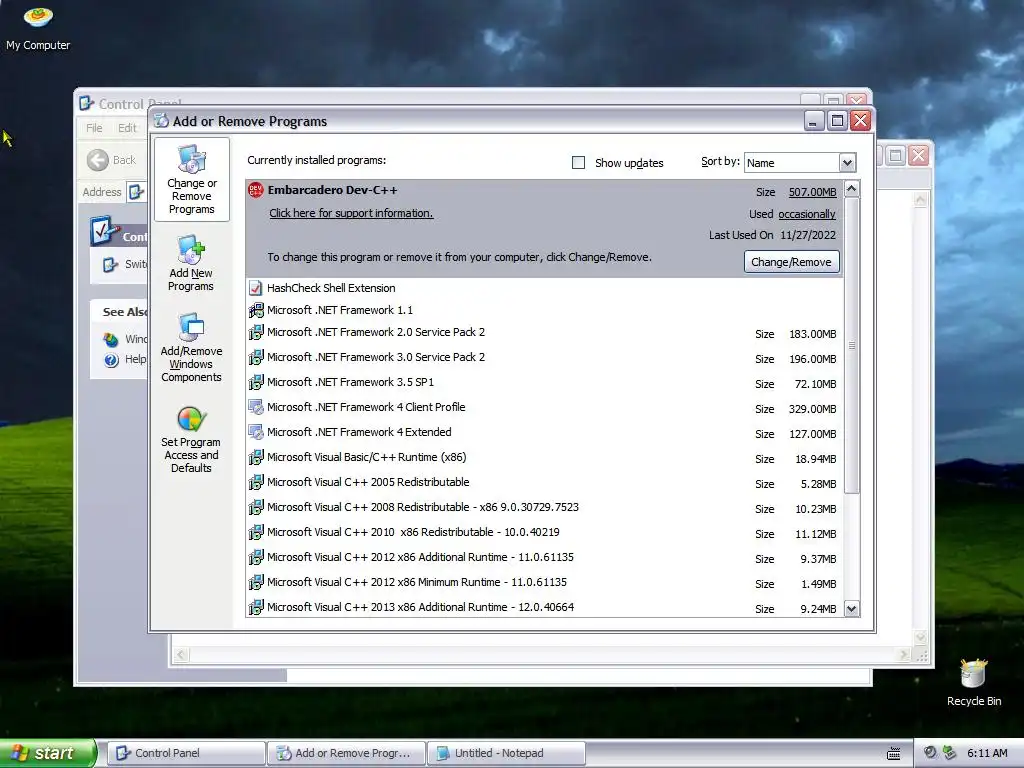Open Add/Remove Windows Components

pos(191,347)
